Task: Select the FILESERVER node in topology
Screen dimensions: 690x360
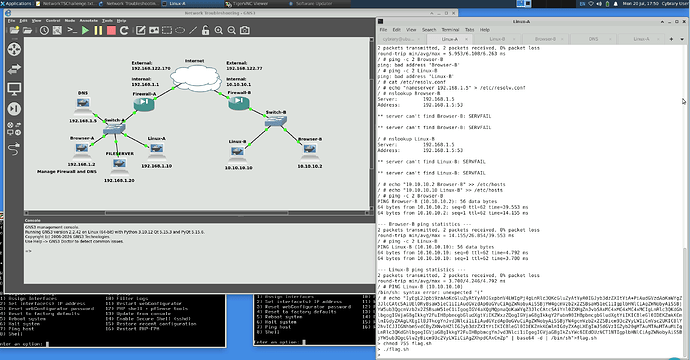Action: click(x=119, y=166)
